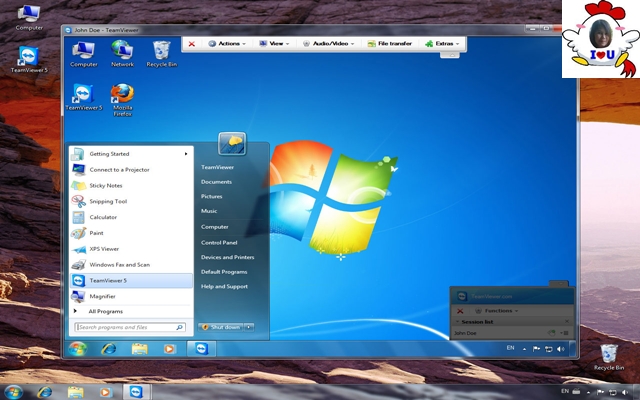Open Music from the Start menu right pane
Screen dimensions: 640x400
coord(209,211)
